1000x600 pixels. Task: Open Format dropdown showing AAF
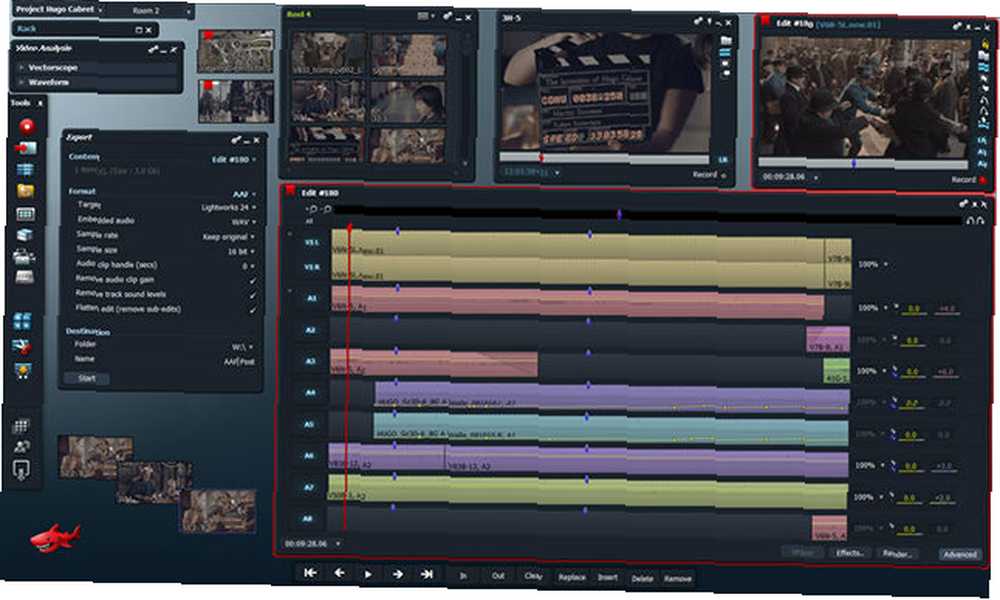tap(244, 194)
